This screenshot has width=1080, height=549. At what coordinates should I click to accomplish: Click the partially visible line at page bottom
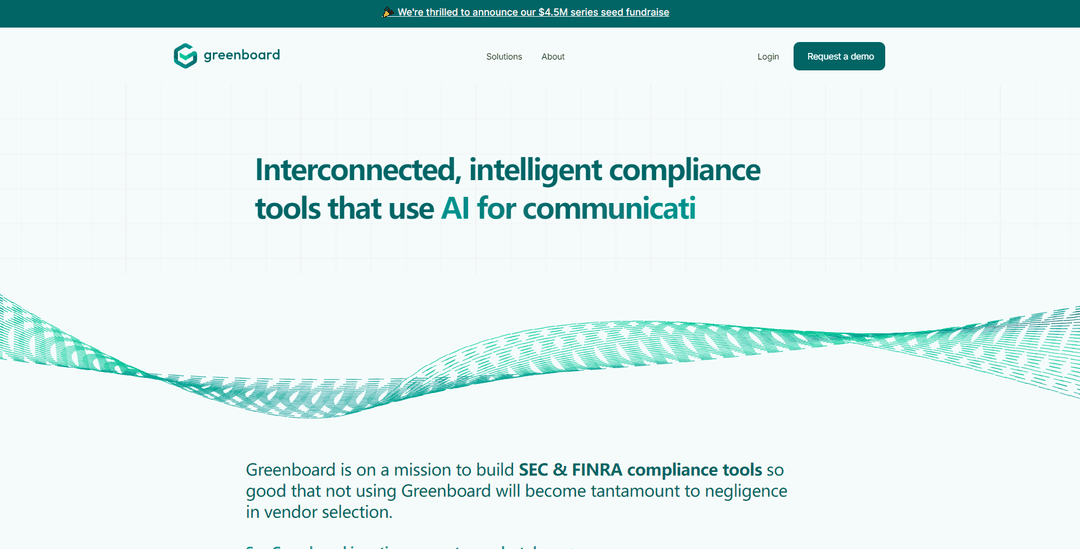click(x=411, y=546)
